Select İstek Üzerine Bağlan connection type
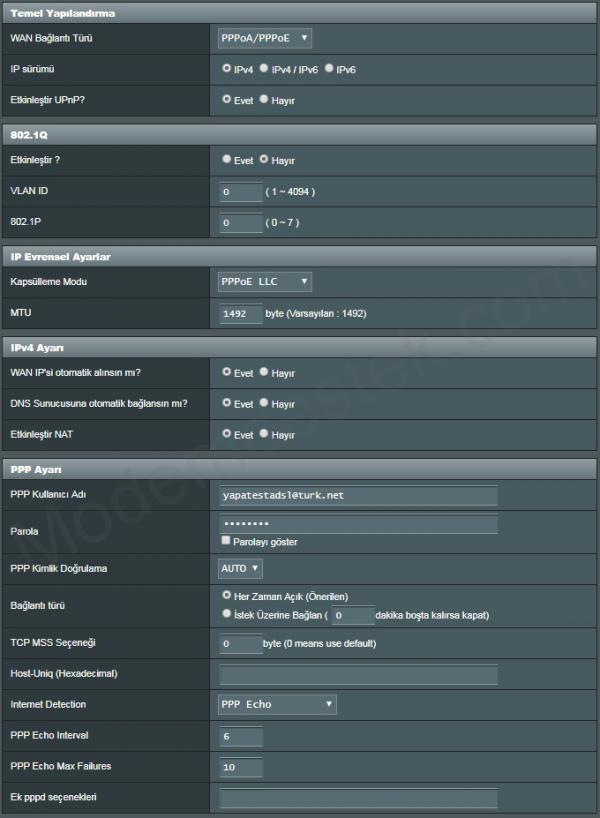 click(227, 615)
